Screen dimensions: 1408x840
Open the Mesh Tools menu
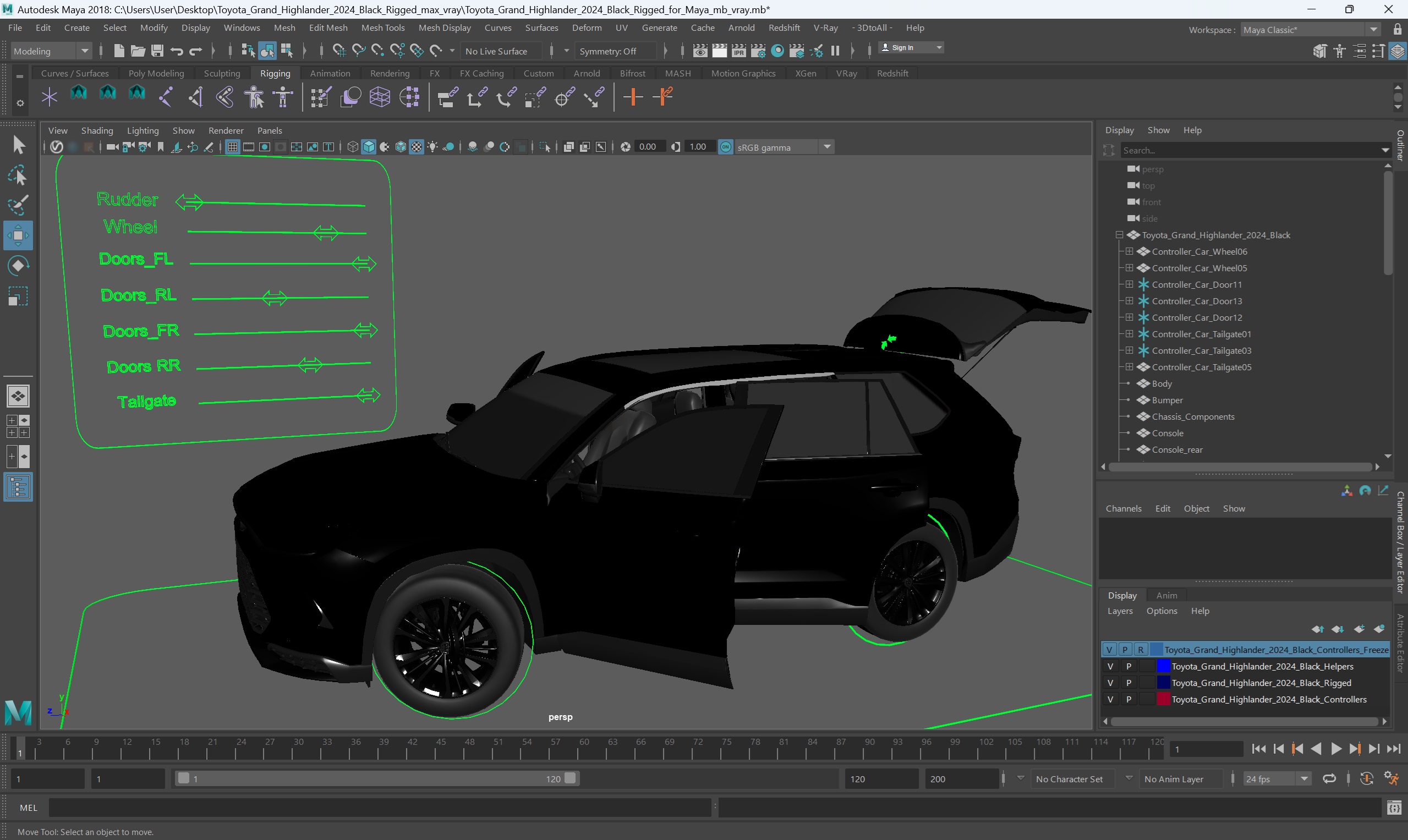(x=383, y=28)
